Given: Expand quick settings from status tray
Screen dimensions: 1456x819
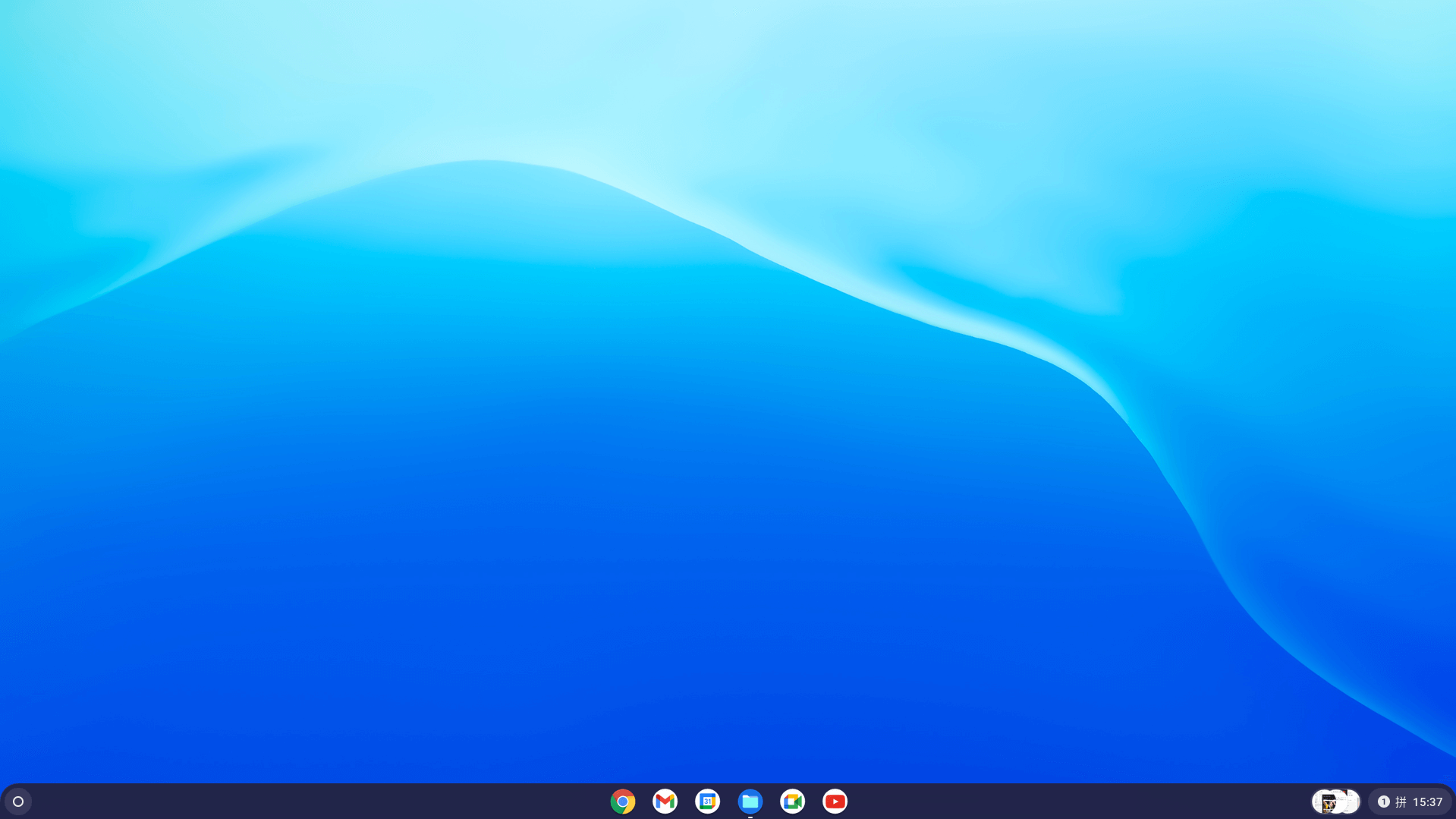Looking at the screenshot, I should point(1410,802).
